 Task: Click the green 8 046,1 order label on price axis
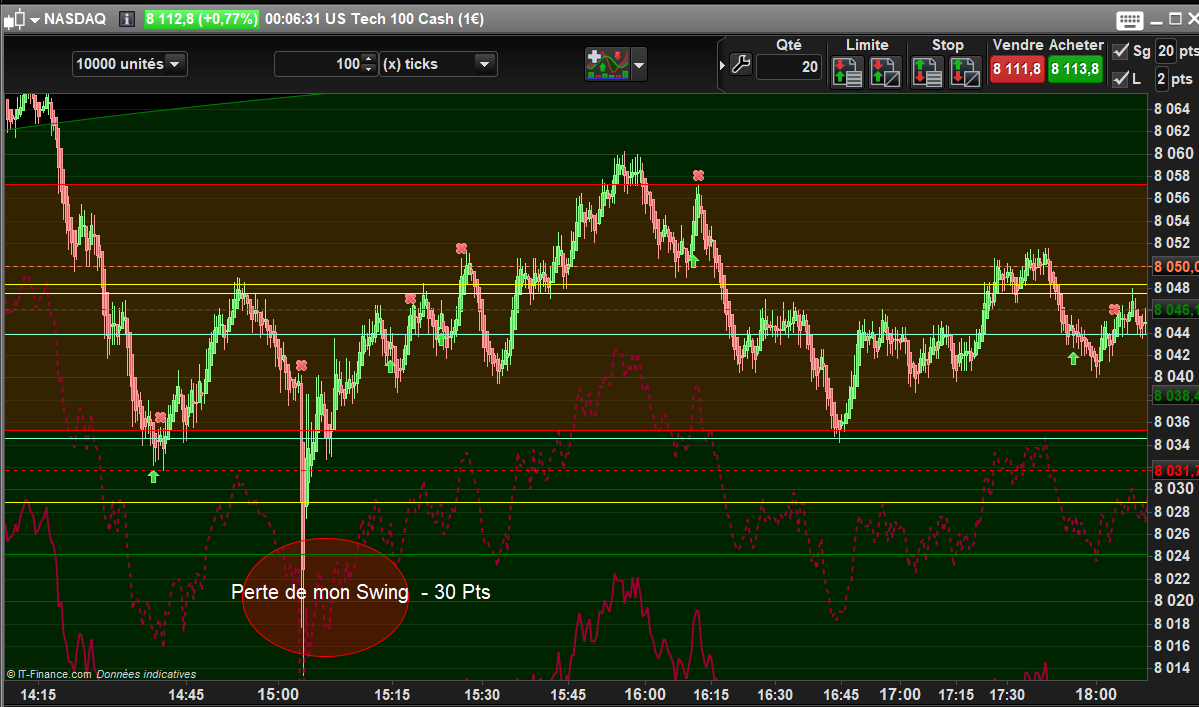[x=1175, y=310]
